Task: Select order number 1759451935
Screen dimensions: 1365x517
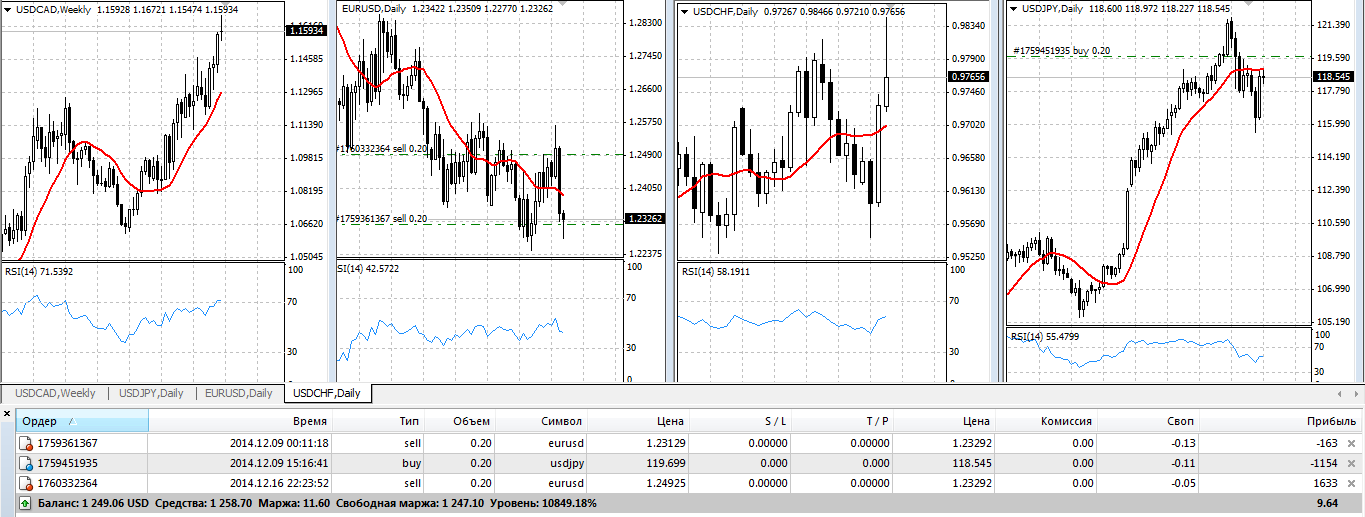Action: [68, 463]
